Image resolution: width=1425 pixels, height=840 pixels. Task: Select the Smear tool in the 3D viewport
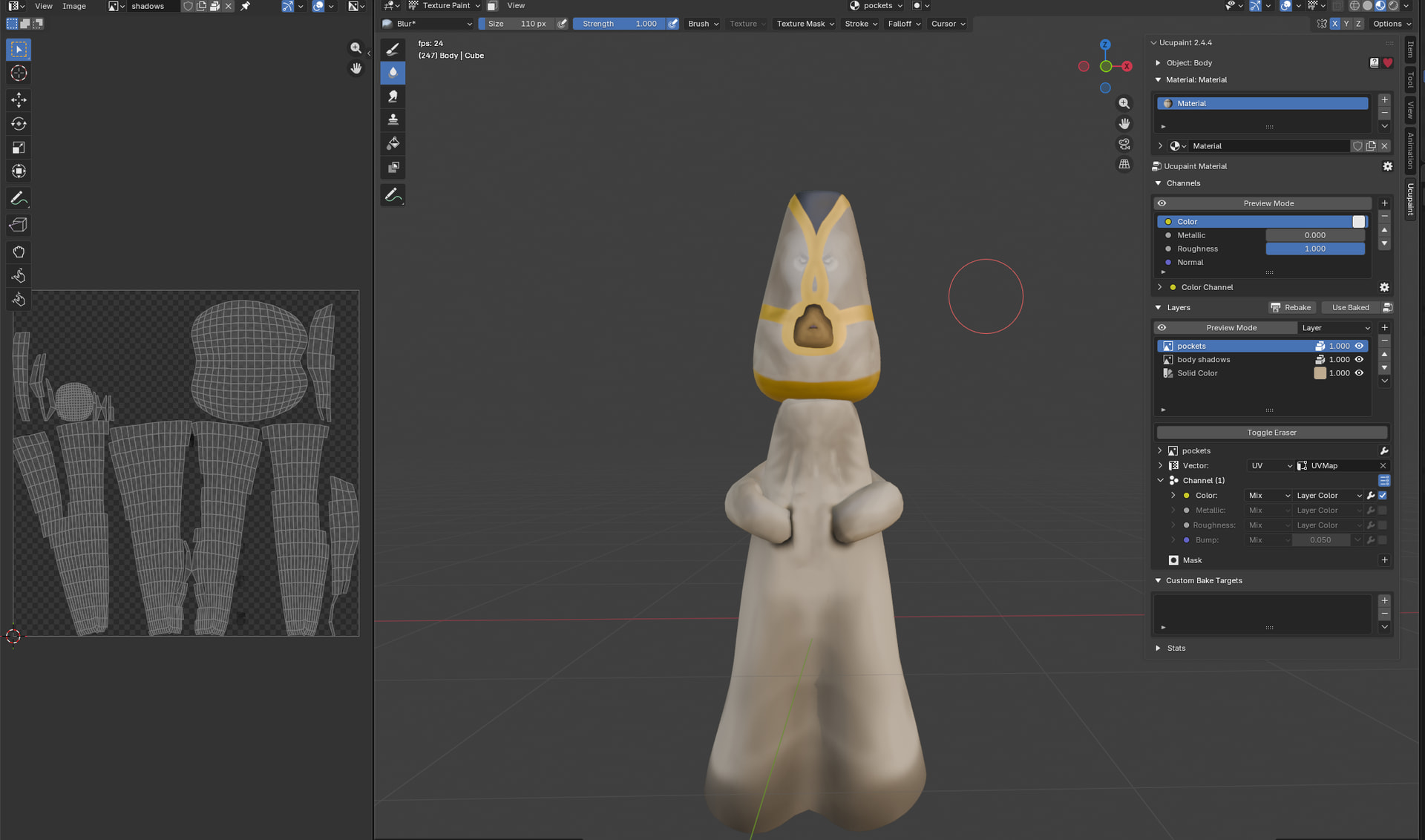click(x=393, y=96)
